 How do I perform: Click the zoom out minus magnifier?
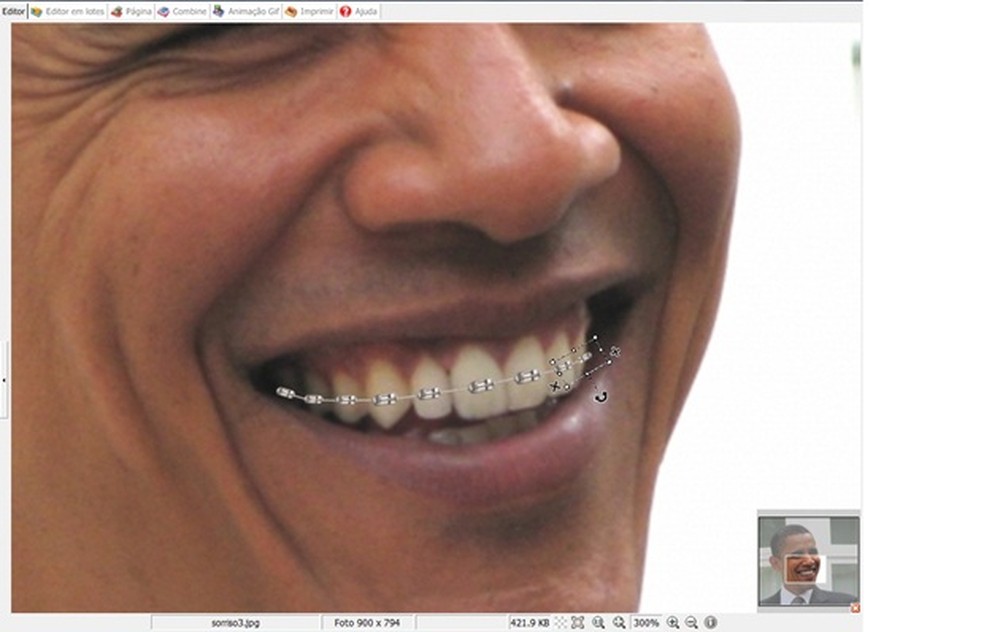point(692,623)
